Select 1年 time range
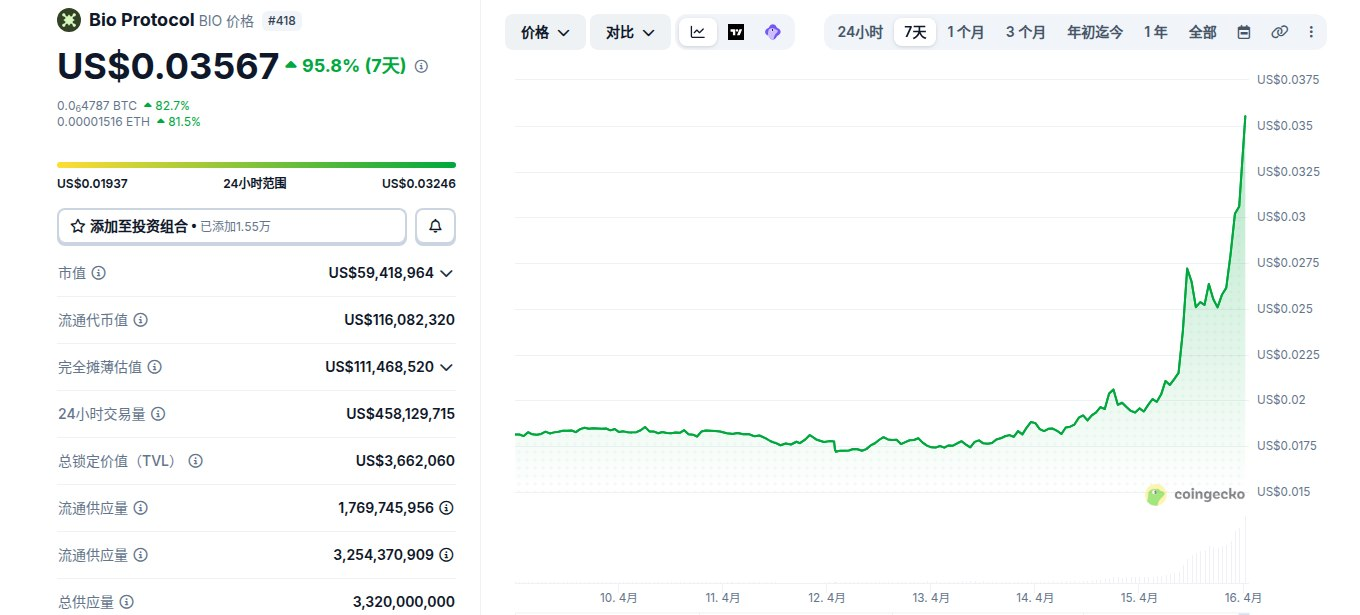 pos(1156,32)
